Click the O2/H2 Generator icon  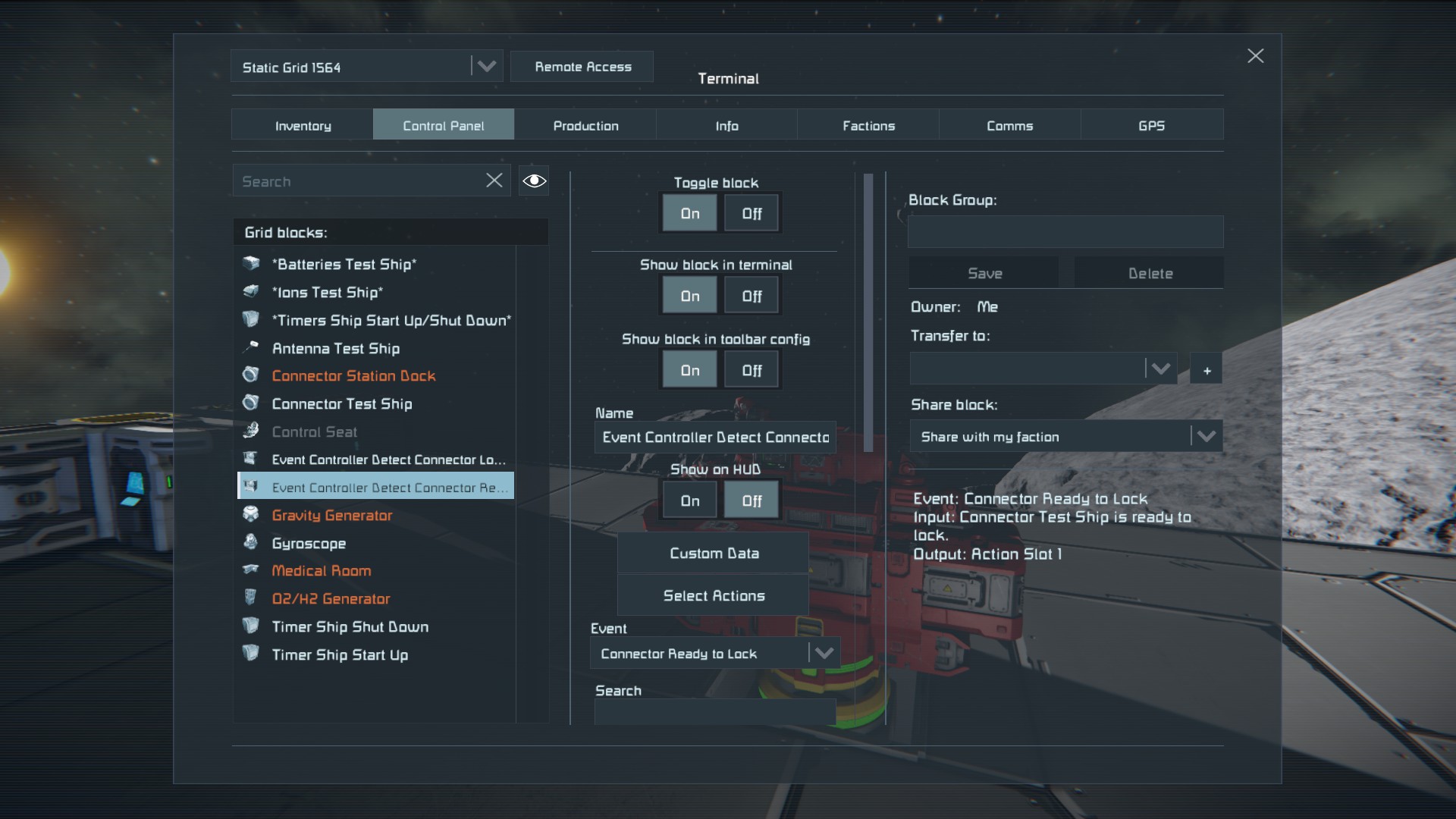251,598
